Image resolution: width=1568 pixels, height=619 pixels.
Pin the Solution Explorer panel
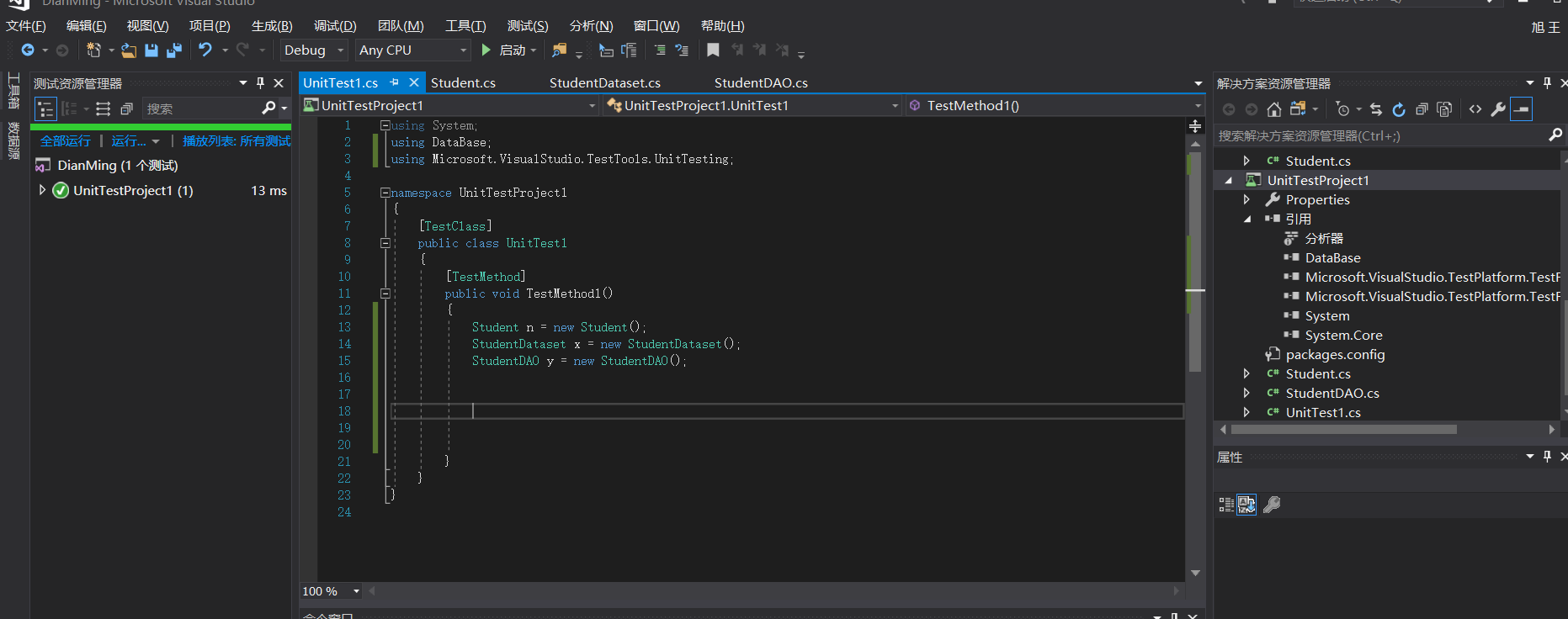pyautogui.click(x=1547, y=83)
